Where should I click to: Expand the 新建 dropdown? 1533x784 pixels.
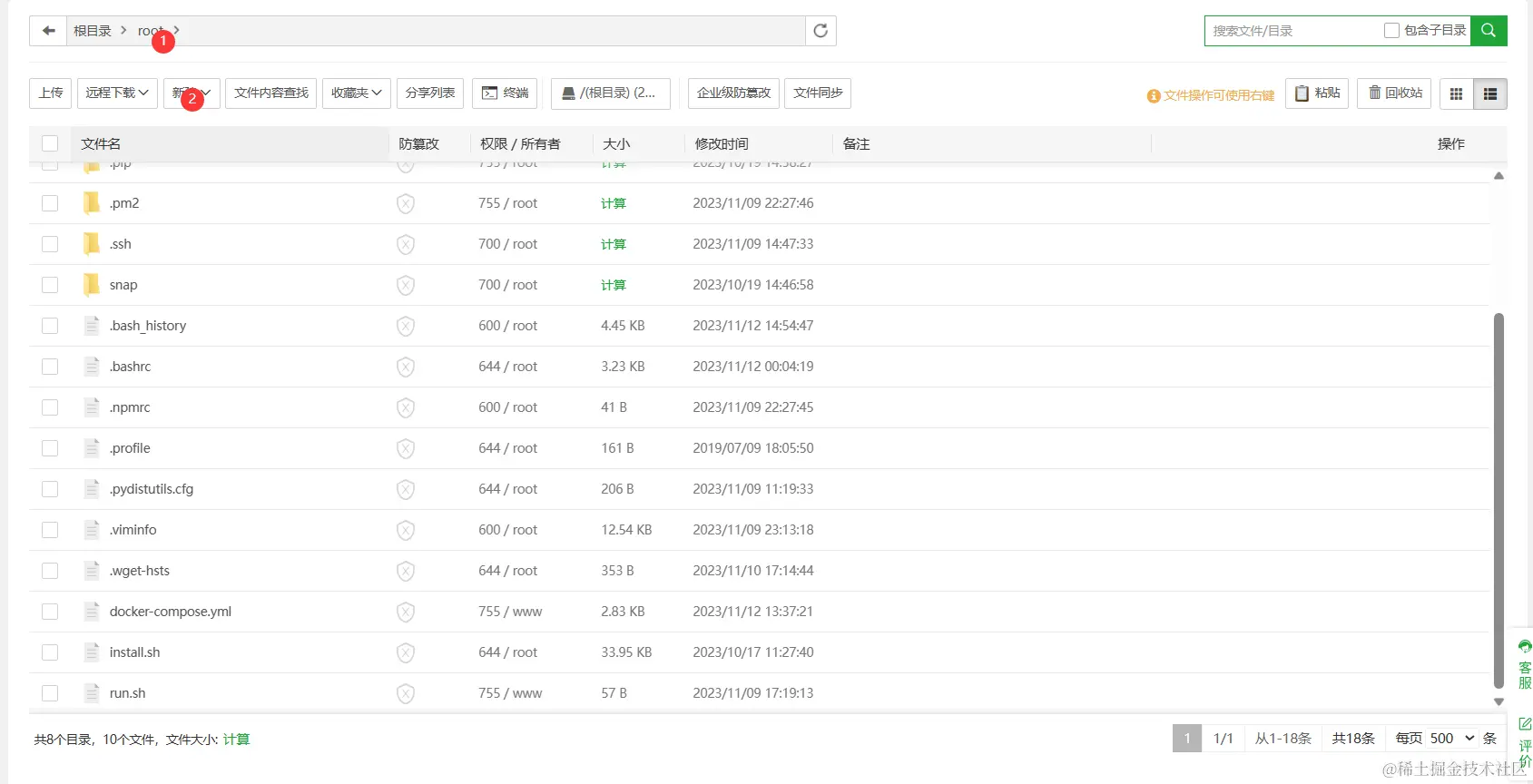pyautogui.click(x=192, y=93)
